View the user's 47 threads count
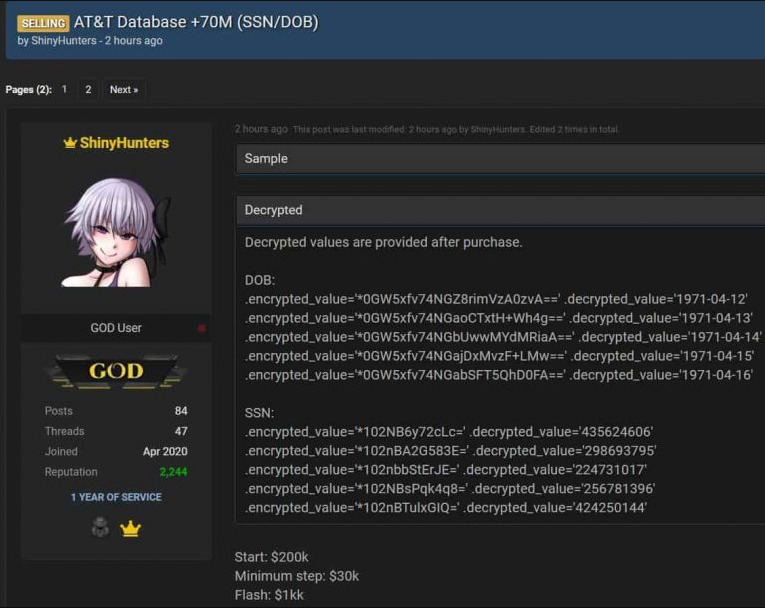The image size is (765, 608). pyautogui.click(x=181, y=431)
